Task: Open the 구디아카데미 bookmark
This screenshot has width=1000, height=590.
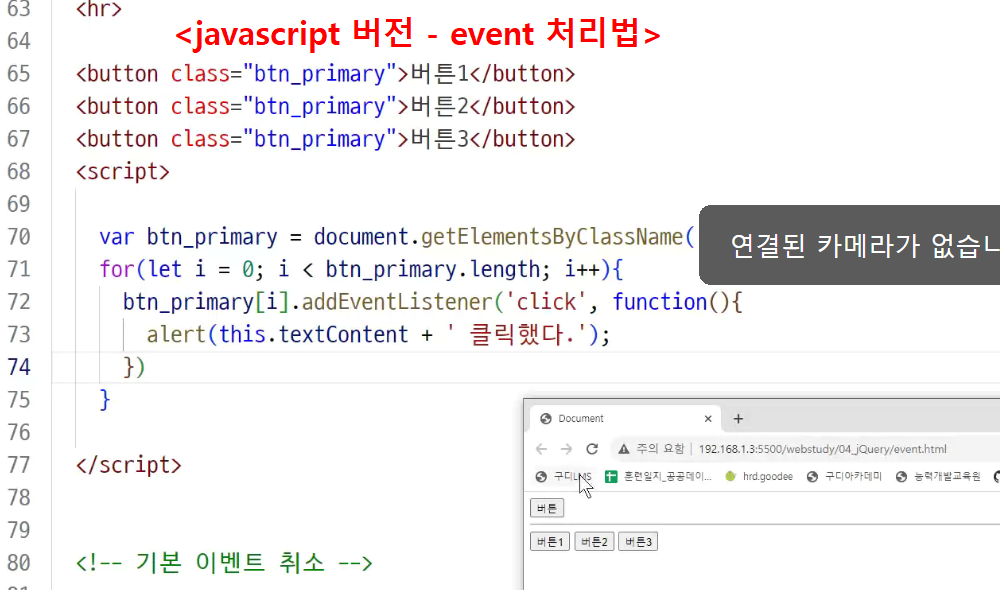Action: (844, 476)
